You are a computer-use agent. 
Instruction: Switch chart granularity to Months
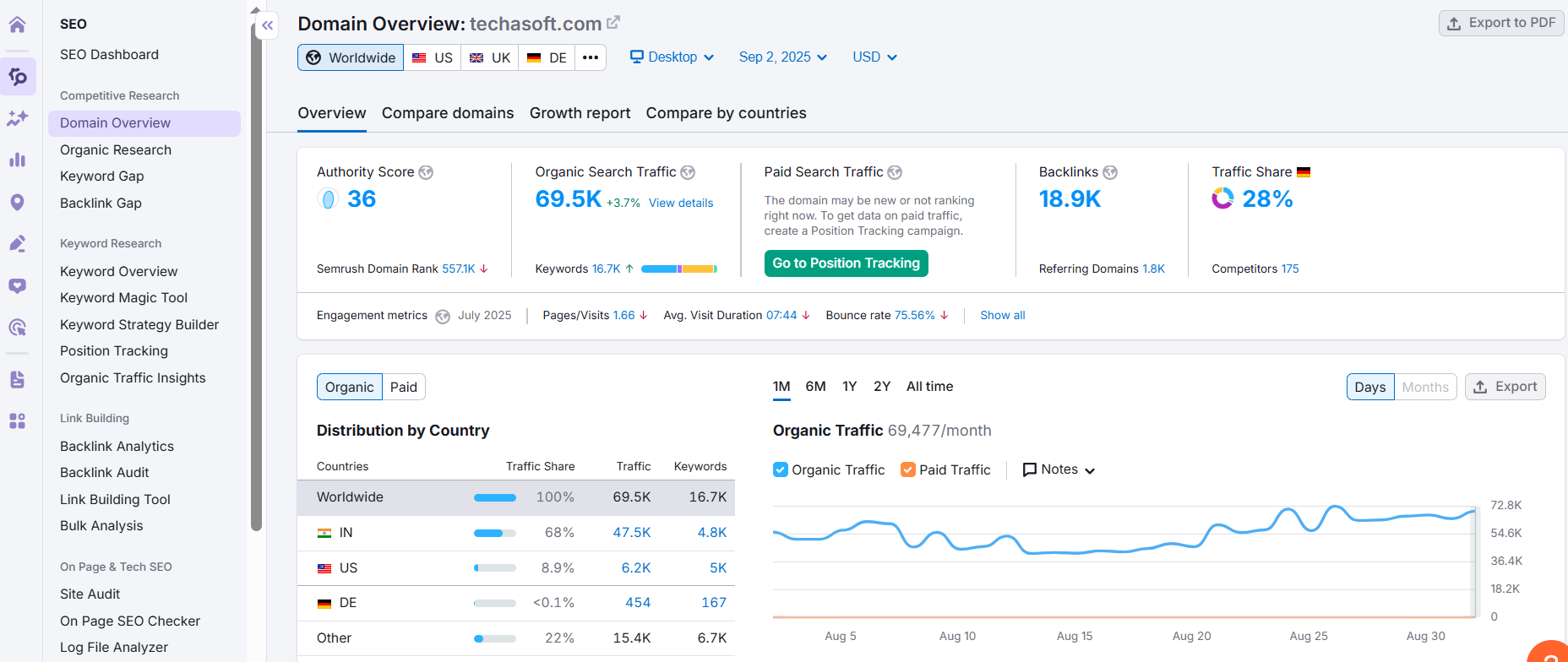tap(1425, 387)
